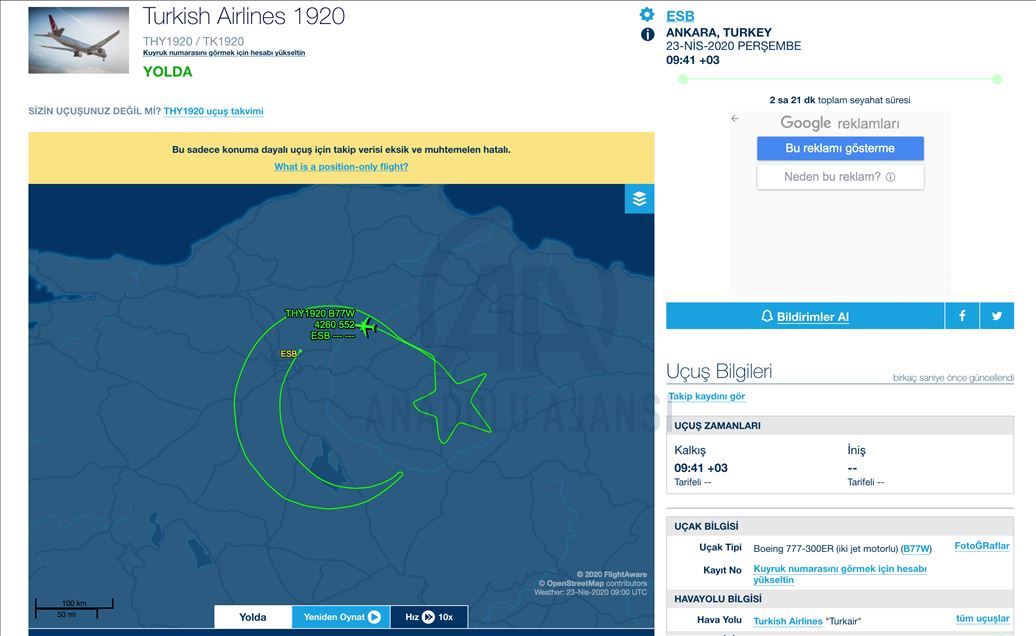
Task: Click the settings gear beside ESB
Action: coord(647,15)
